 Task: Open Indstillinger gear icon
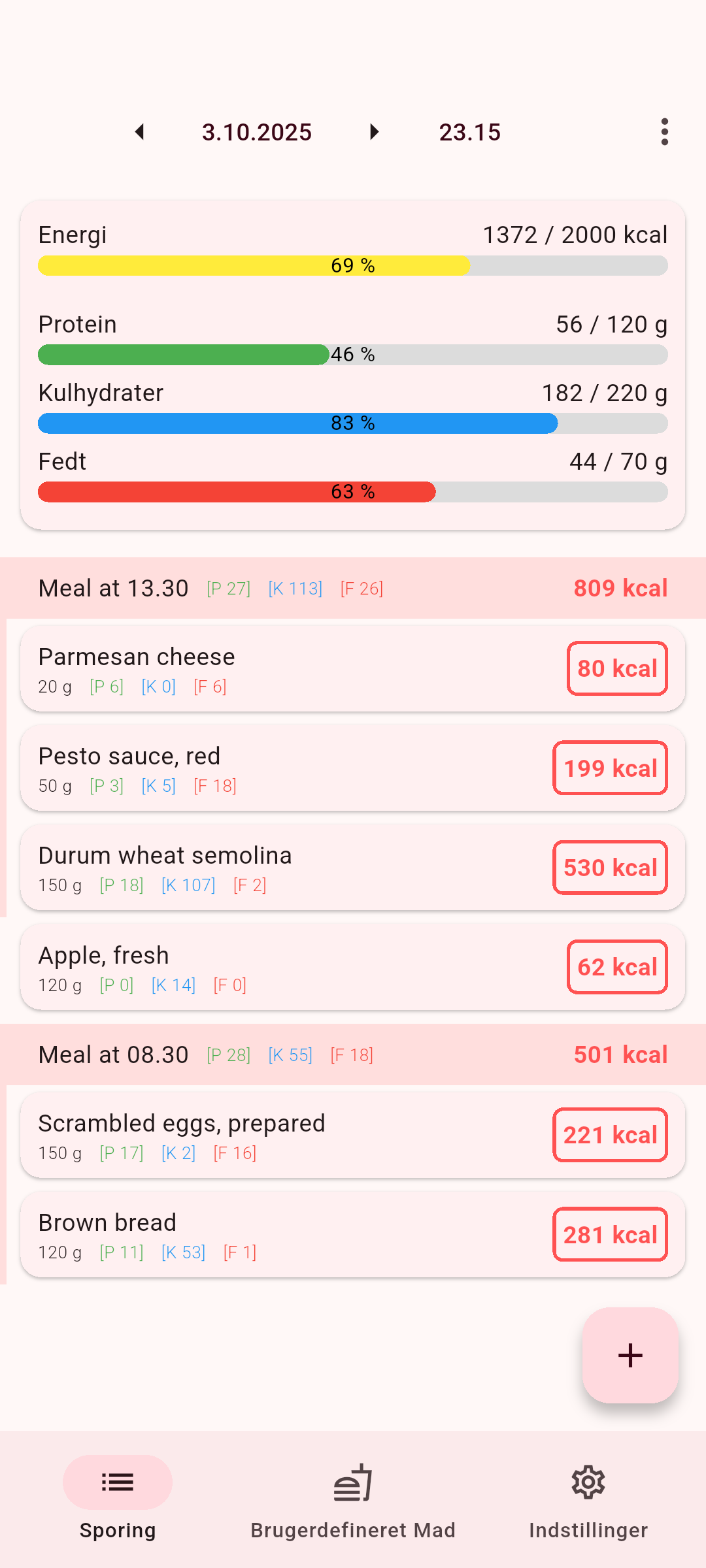(x=588, y=1482)
